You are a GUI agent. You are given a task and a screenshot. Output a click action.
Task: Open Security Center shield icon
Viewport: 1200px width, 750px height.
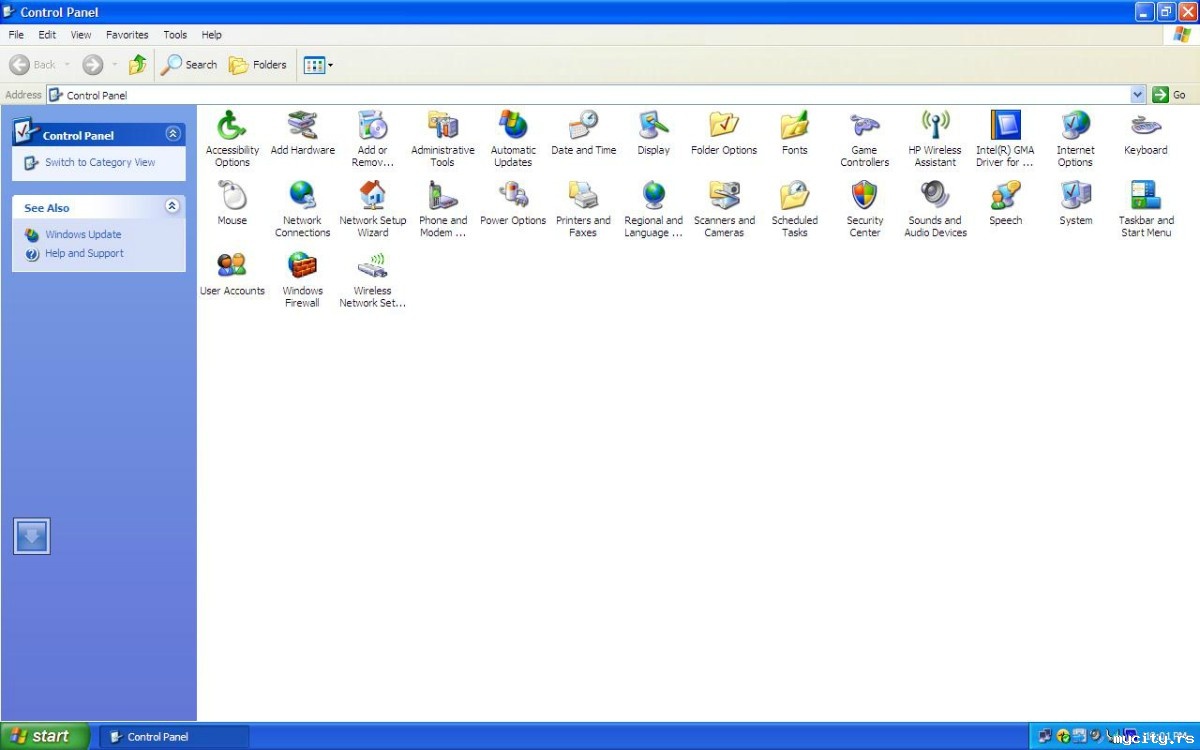(x=864, y=196)
